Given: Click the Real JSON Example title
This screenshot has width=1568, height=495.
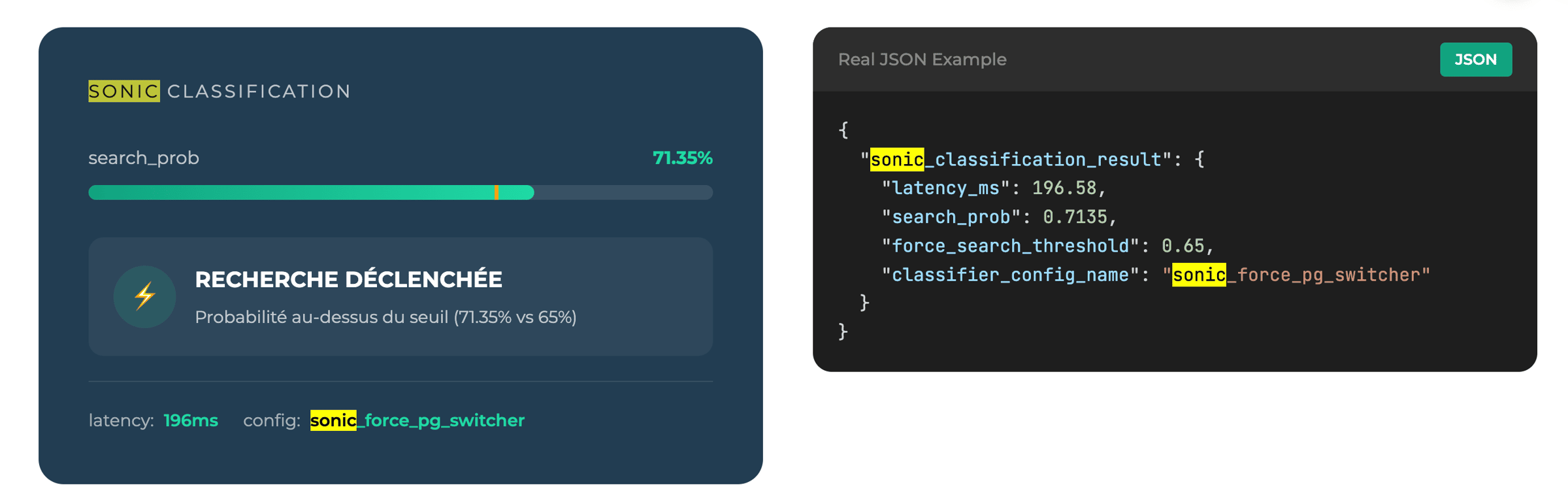Looking at the screenshot, I should pos(922,60).
